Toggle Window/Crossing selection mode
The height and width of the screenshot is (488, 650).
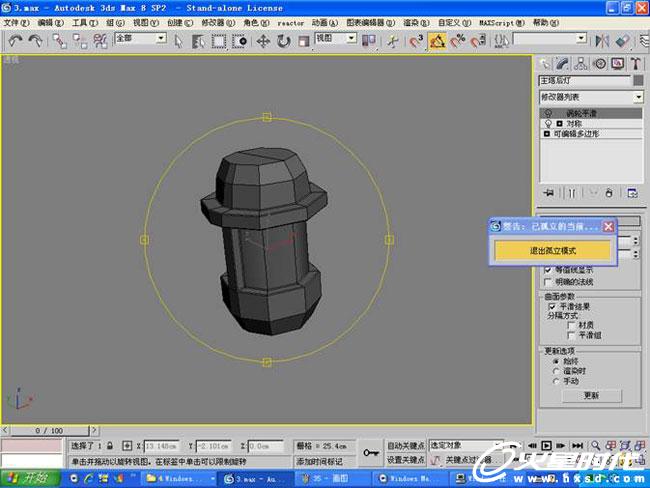(239, 41)
